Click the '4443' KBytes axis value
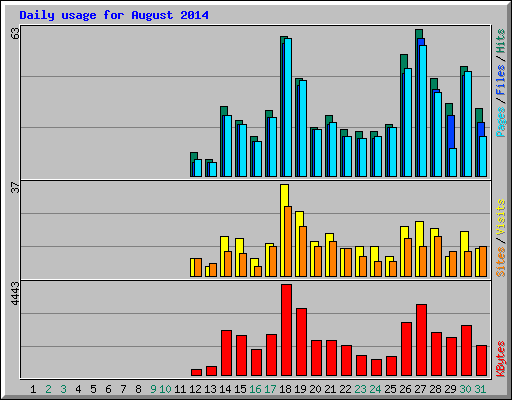The image size is (512, 400). tap(15, 293)
